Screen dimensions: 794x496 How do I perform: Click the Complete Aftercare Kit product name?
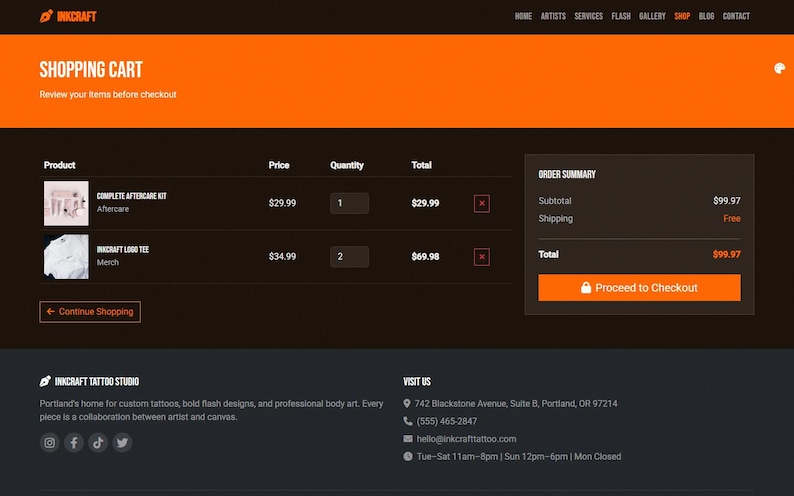132,196
